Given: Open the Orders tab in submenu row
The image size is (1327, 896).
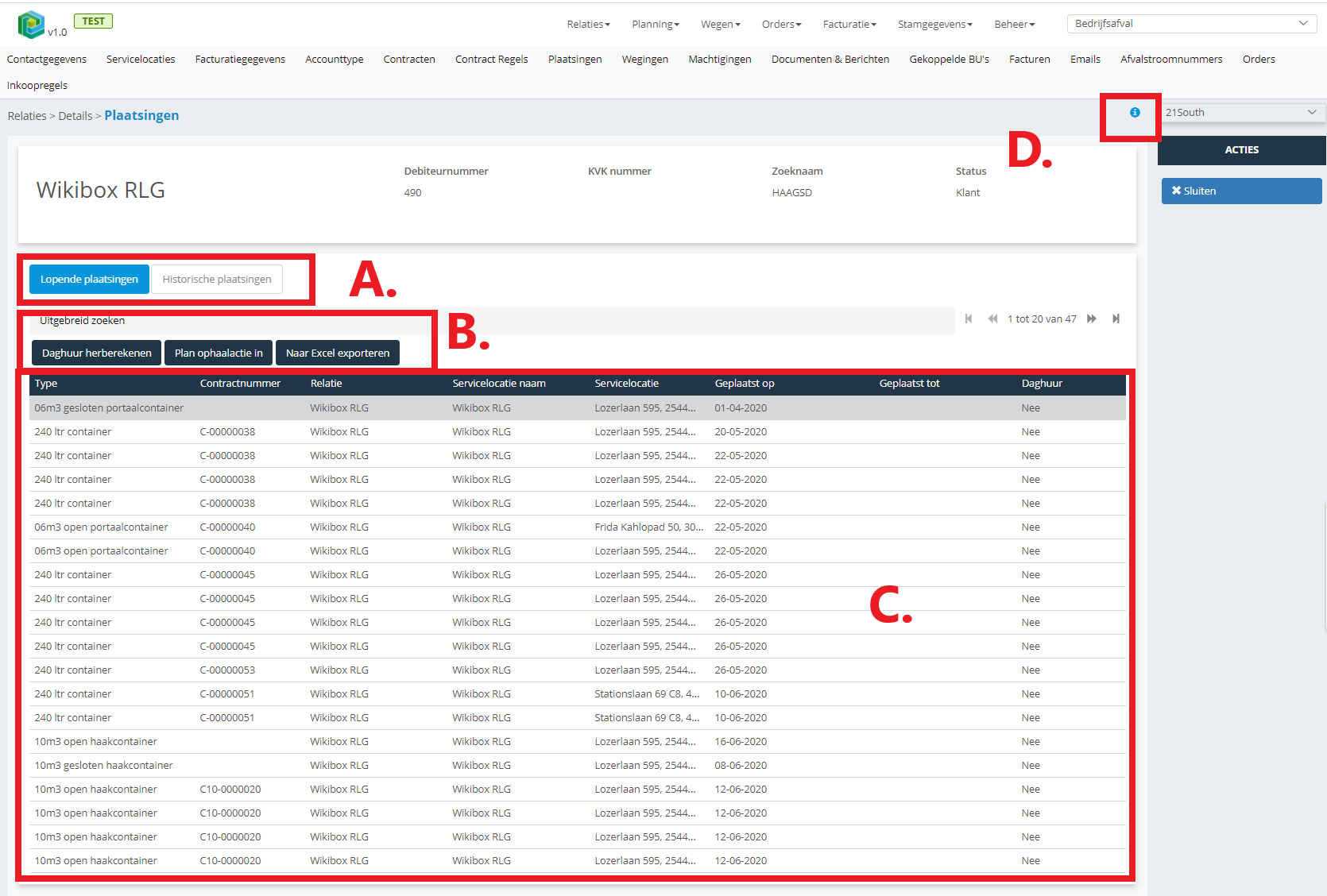Looking at the screenshot, I should tap(1259, 60).
